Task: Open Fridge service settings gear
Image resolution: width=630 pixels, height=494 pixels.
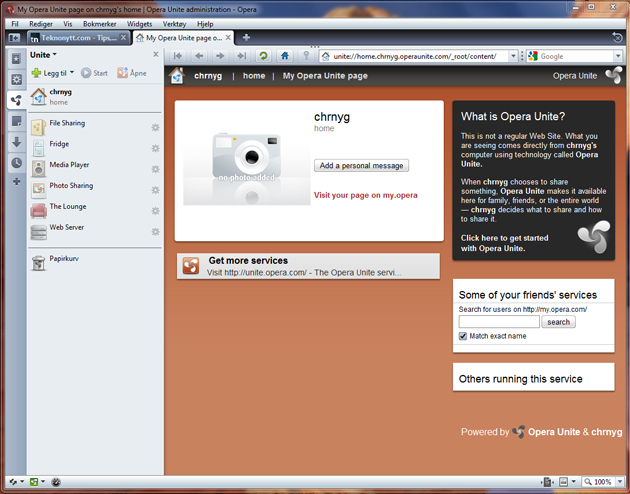Action: pos(155,149)
